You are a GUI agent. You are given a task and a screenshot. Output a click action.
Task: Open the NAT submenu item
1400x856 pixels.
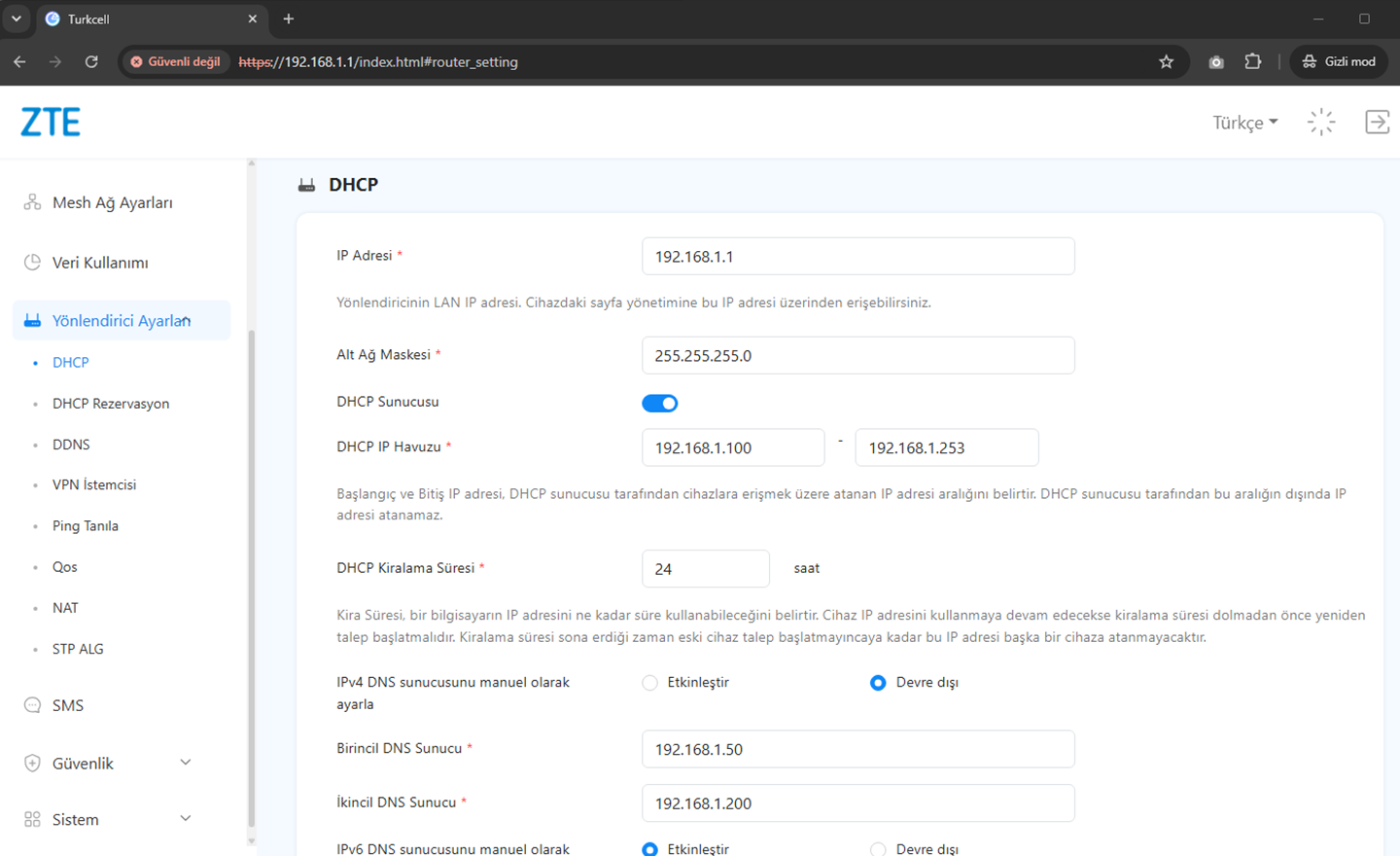65,608
